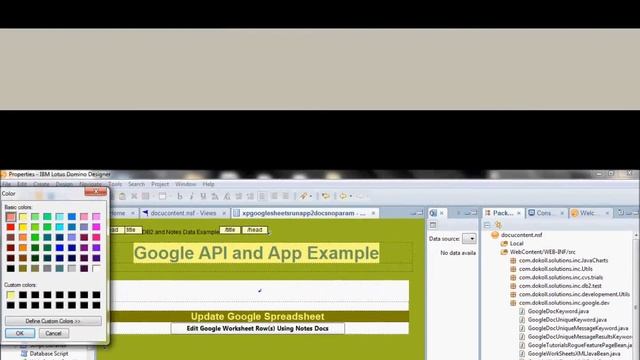Close the docucontent.nsf - Views tab

pos(224,213)
